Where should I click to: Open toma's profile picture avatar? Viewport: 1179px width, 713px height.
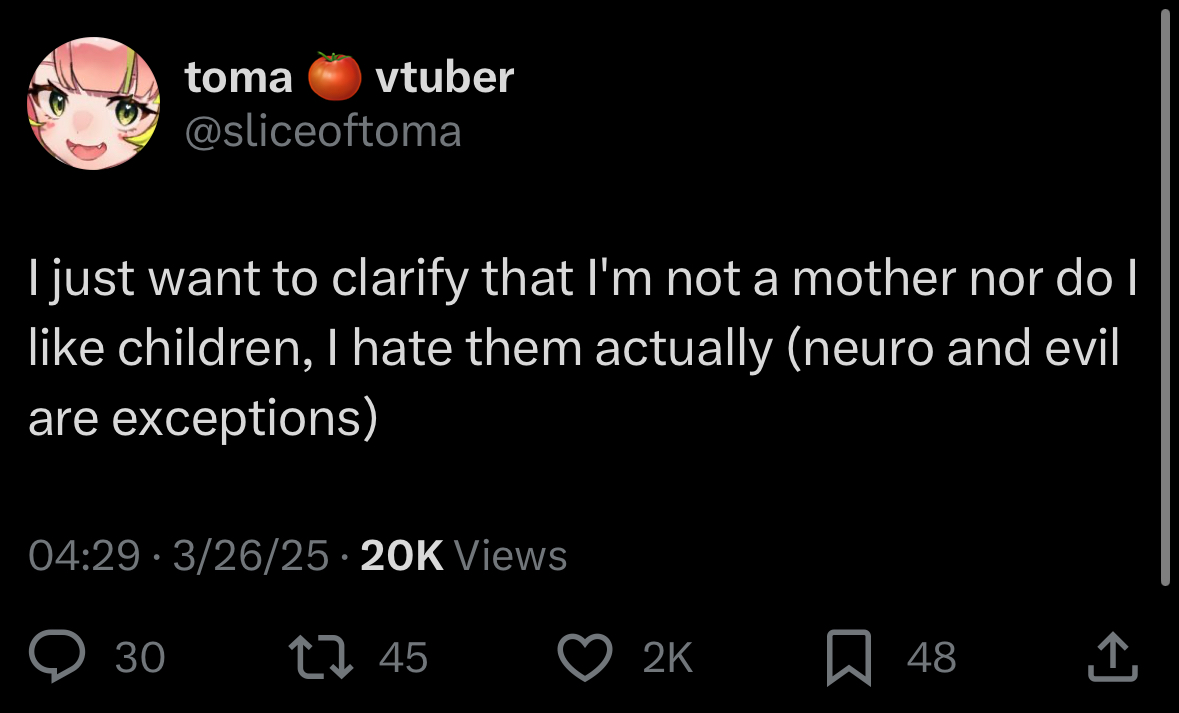click(x=92, y=103)
